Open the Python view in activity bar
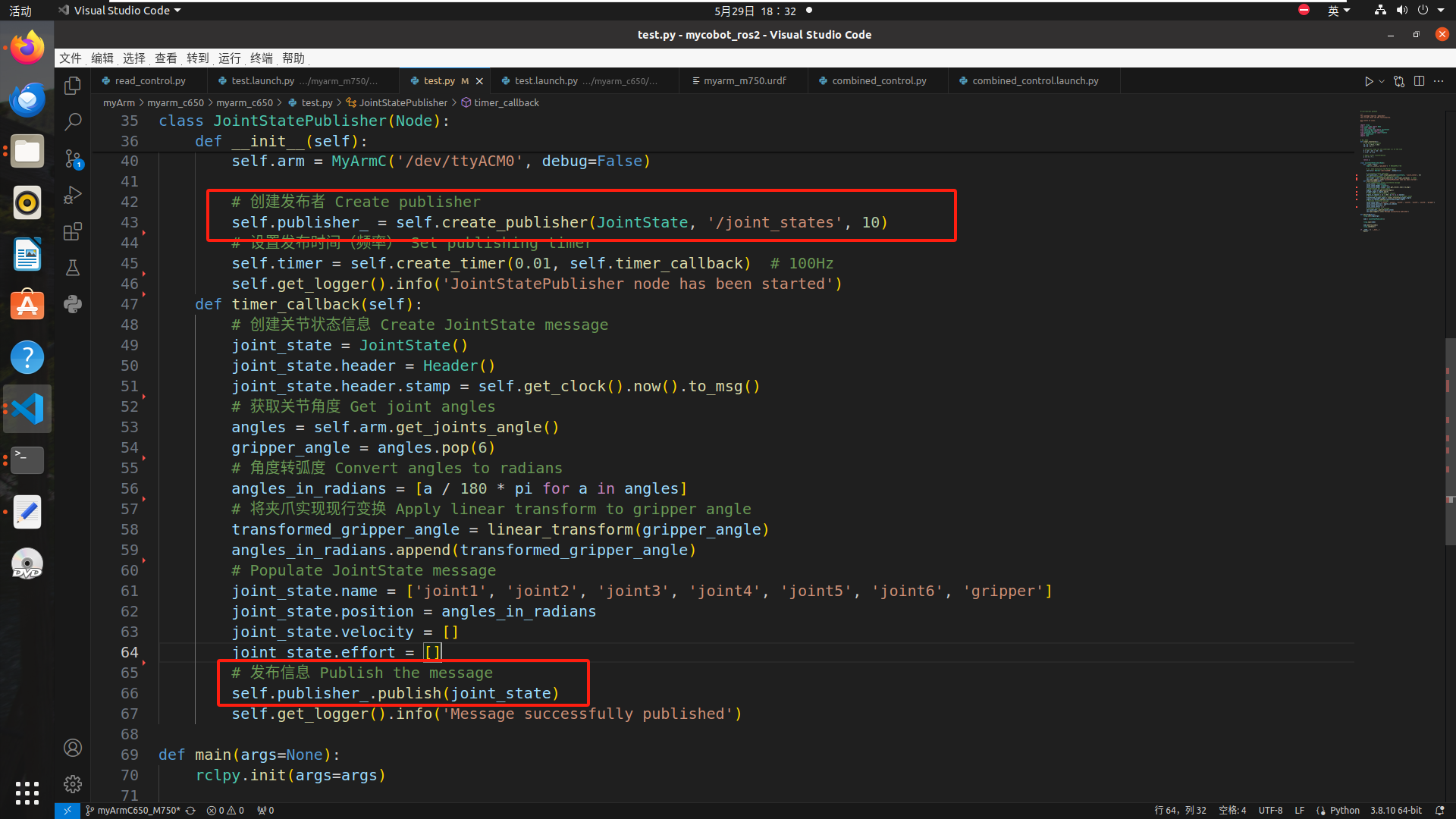This screenshot has width=1456, height=819. coord(73,304)
